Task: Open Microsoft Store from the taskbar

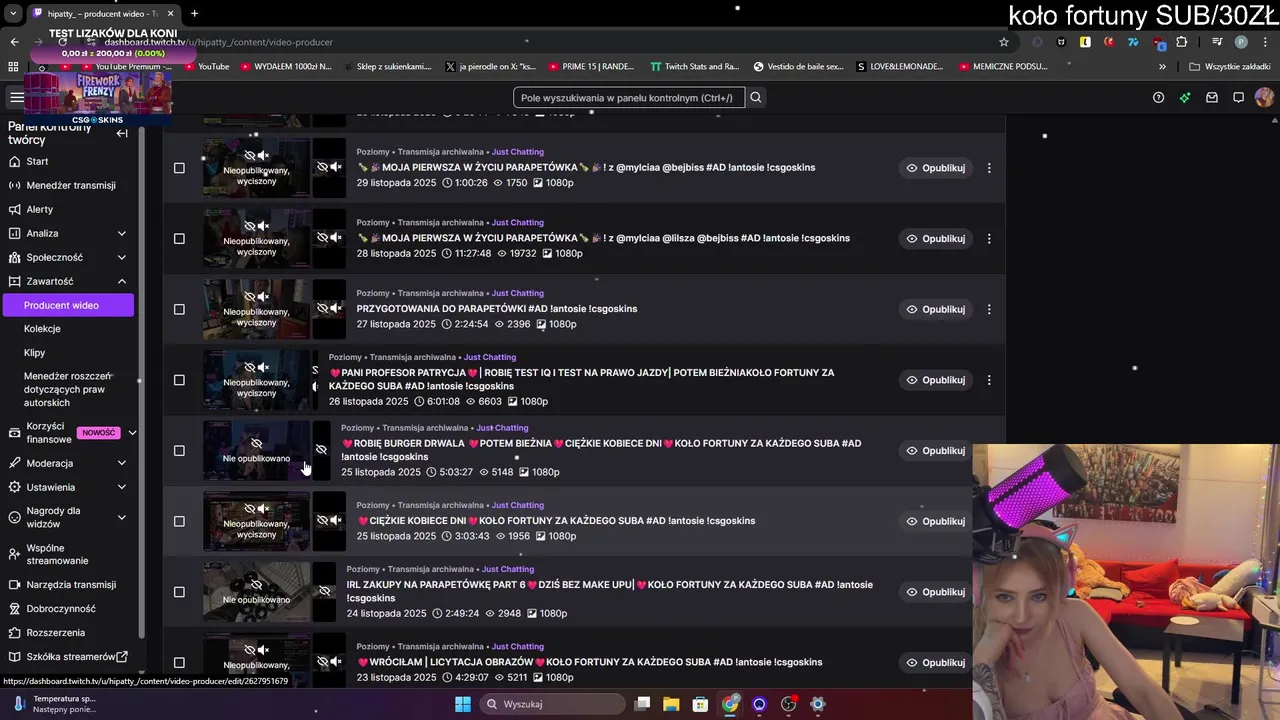Action: pyautogui.click(x=701, y=704)
